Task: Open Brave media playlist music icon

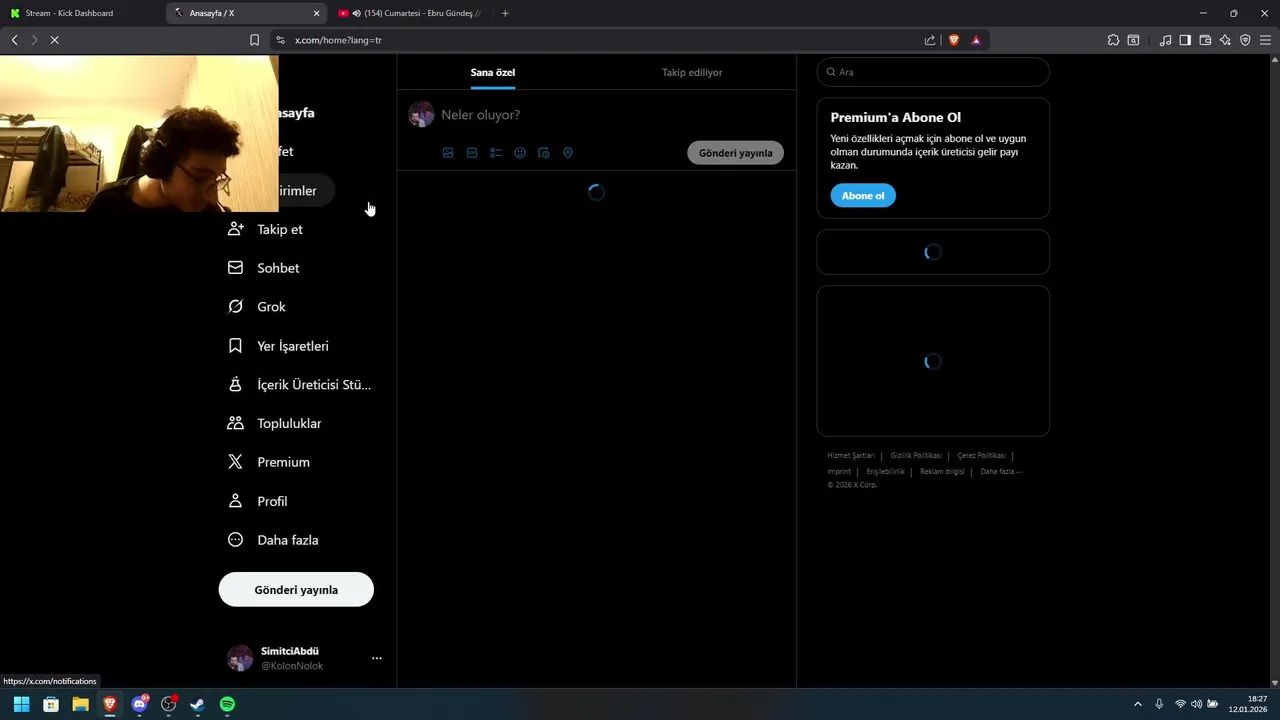Action: [1165, 40]
